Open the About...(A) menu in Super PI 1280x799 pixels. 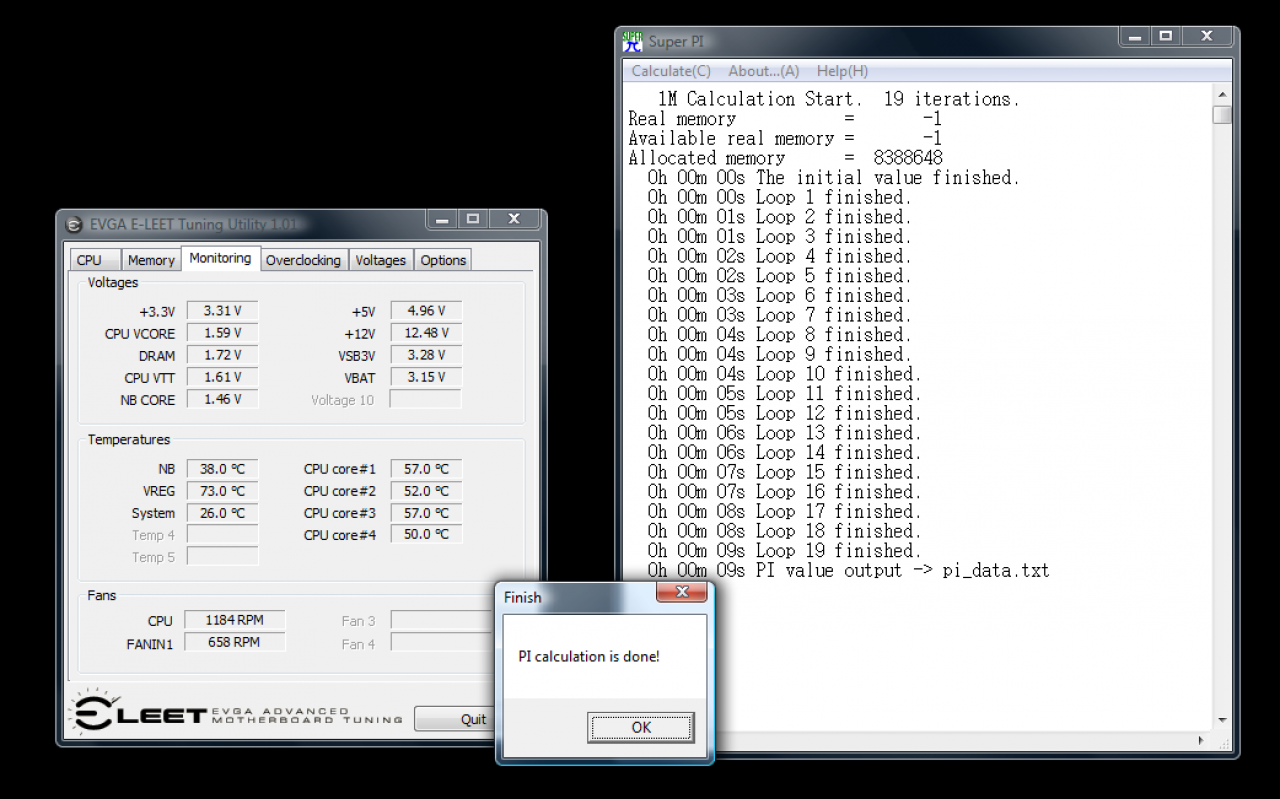click(764, 71)
